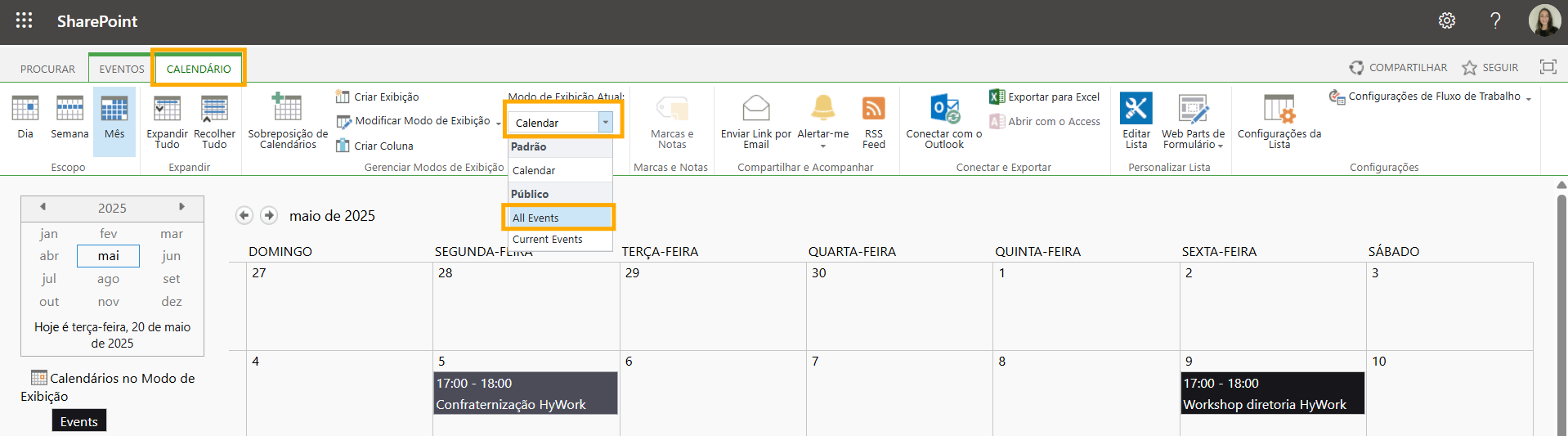Viewport: 1568px width, 436px height.
Task: Switch to the EVENTOS ribbon tab
Action: (122, 69)
